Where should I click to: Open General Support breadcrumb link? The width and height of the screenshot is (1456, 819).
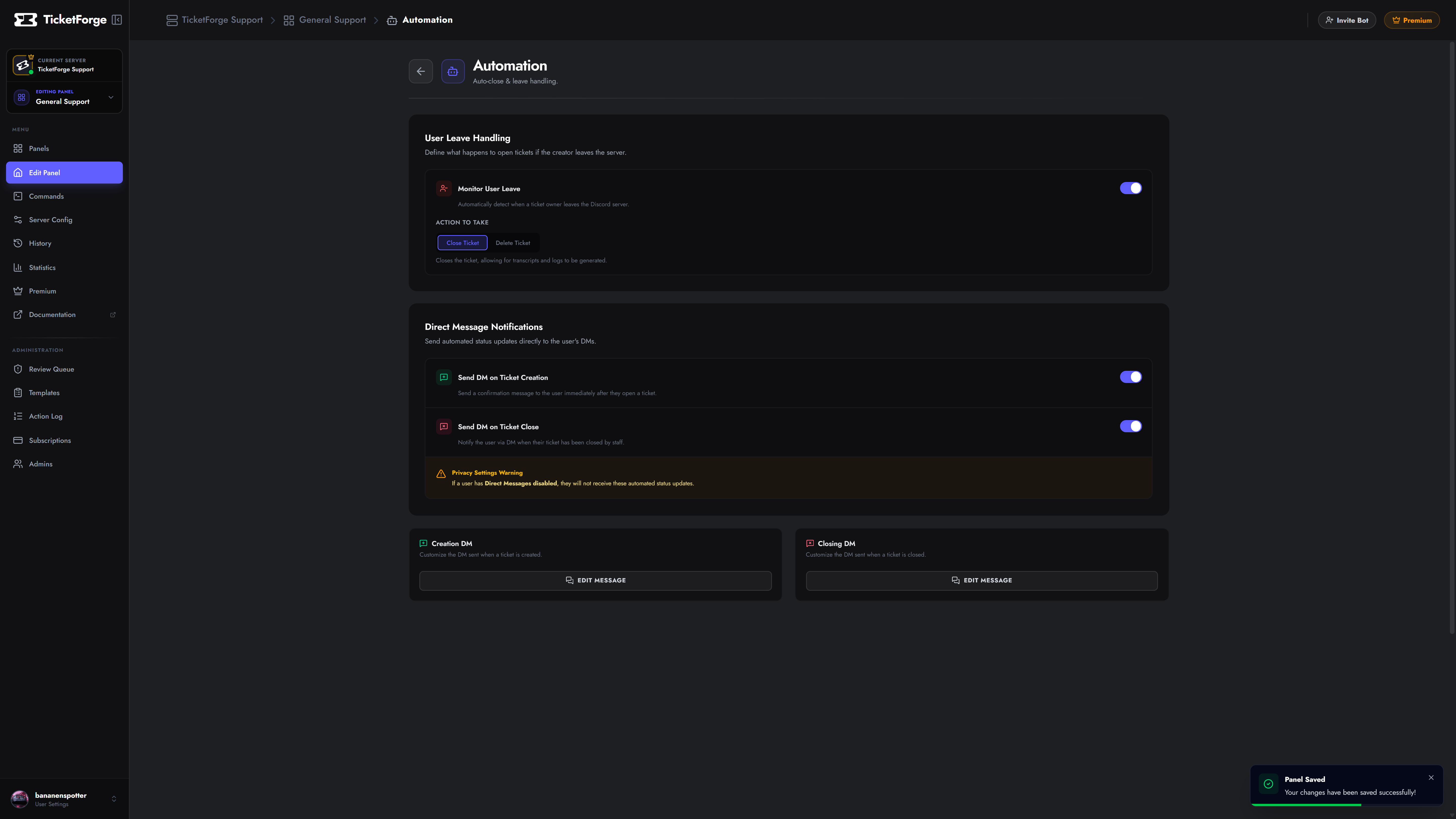325,20
